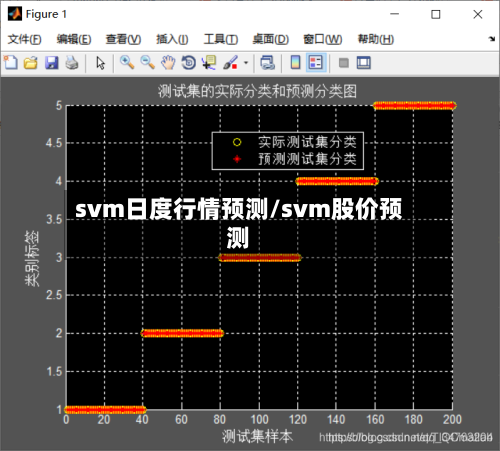
Task: Click the y-axis tick label 2.5
Action: click(54, 295)
